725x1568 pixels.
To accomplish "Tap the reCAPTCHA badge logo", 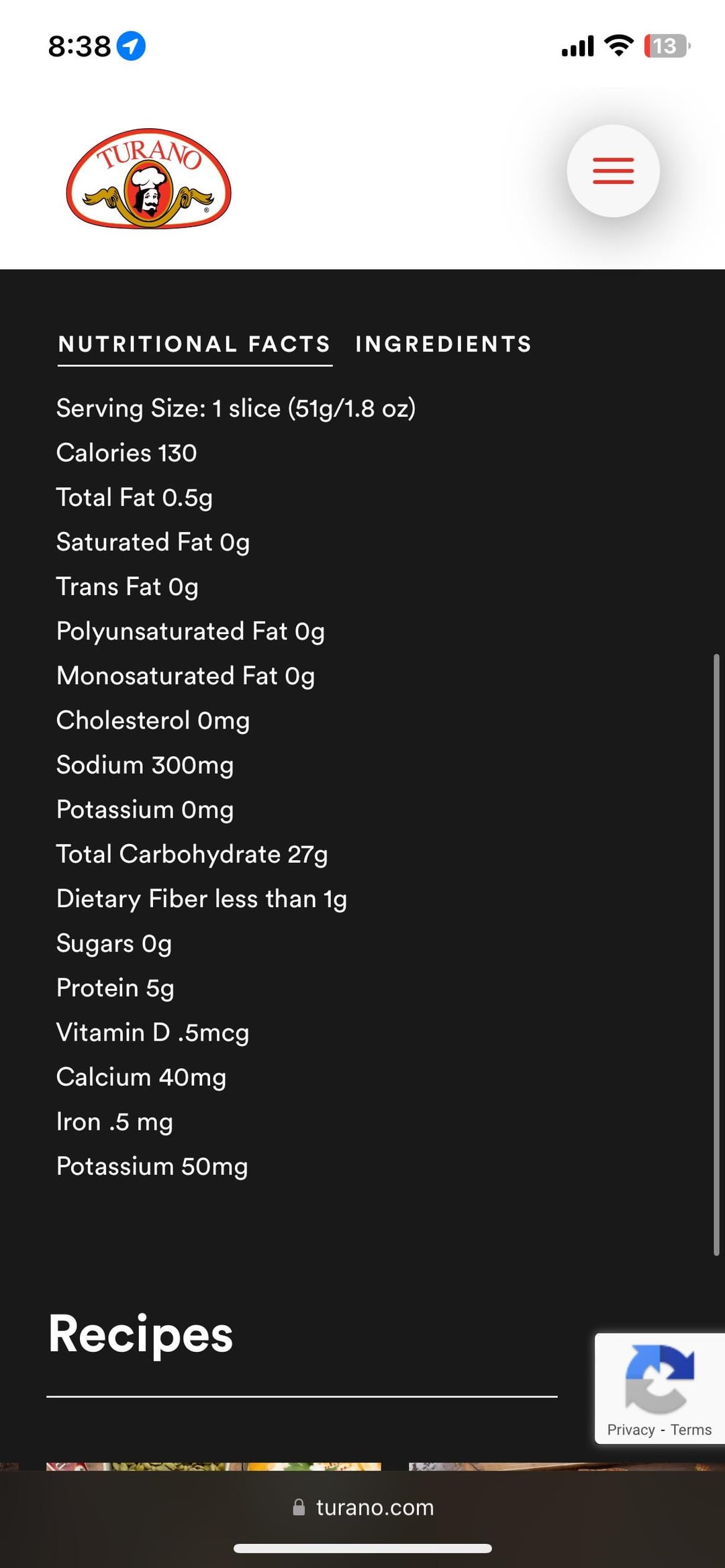I will [659, 1379].
